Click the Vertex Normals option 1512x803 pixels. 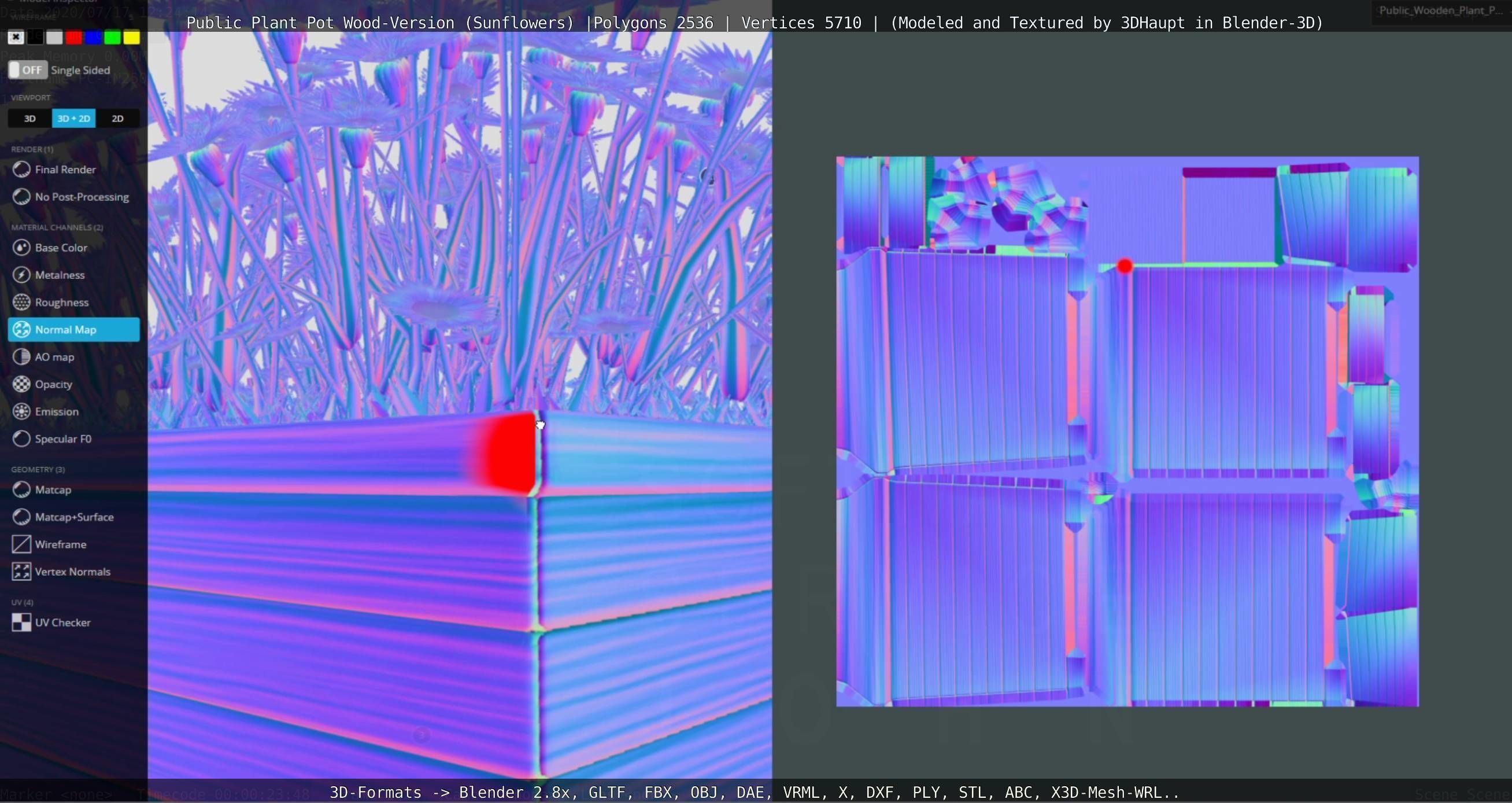coord(72,572)
